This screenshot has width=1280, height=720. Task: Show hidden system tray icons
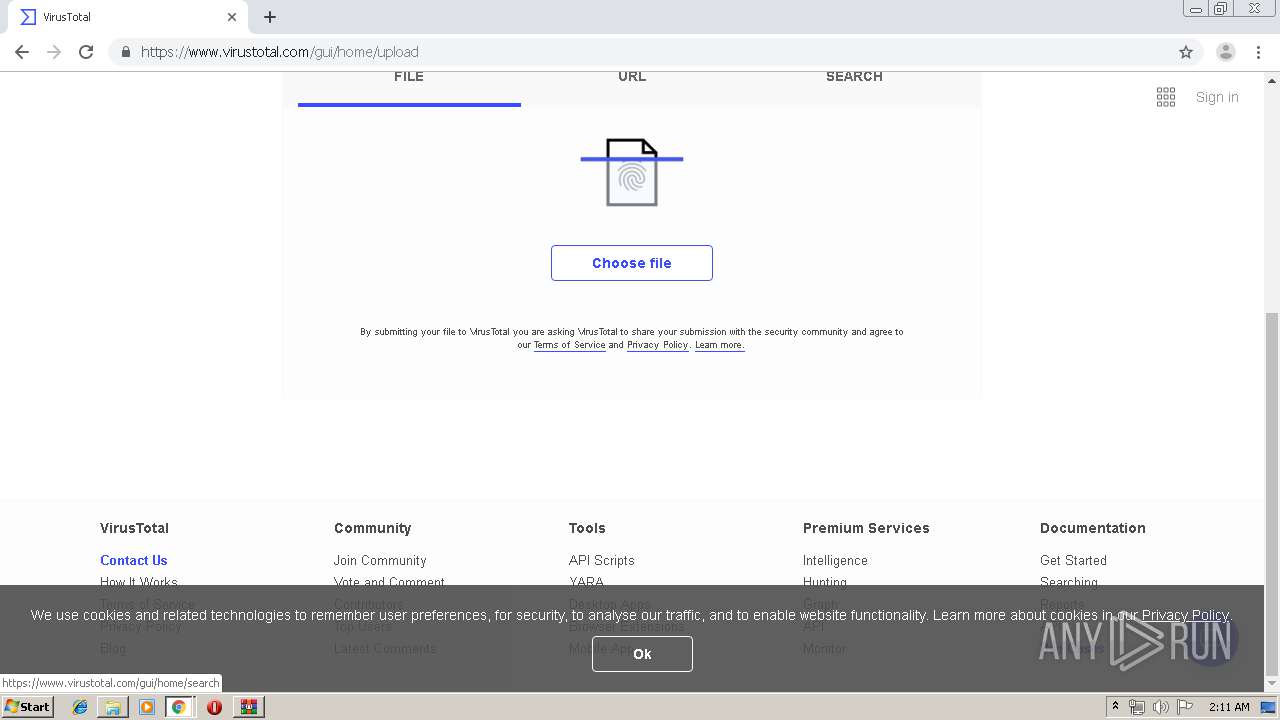(x=1115, y=707)
